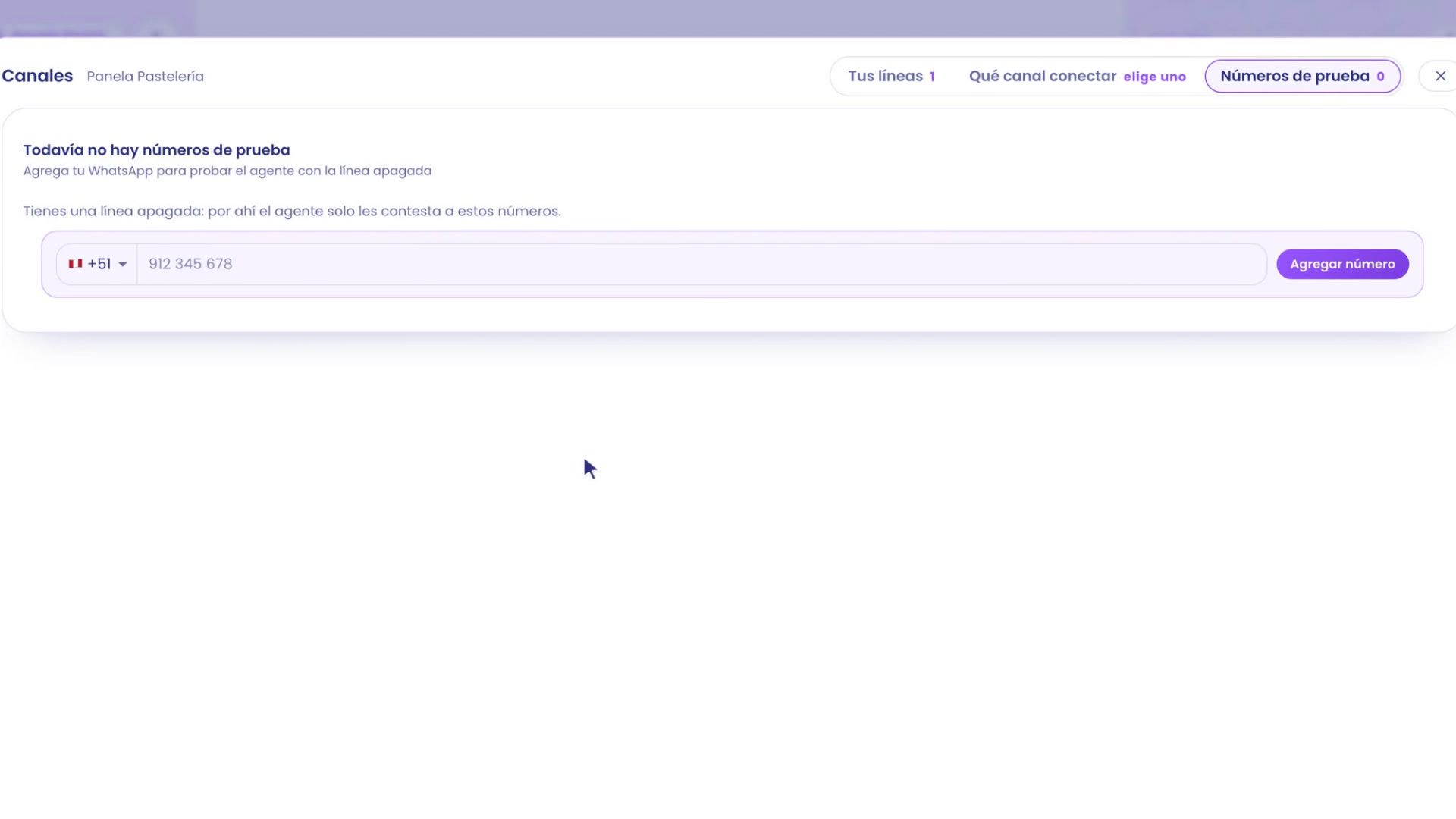This screenshot has height=819, width=1456.
Task: Focus the 912 345 678 phone field
Action: [701, 264]
